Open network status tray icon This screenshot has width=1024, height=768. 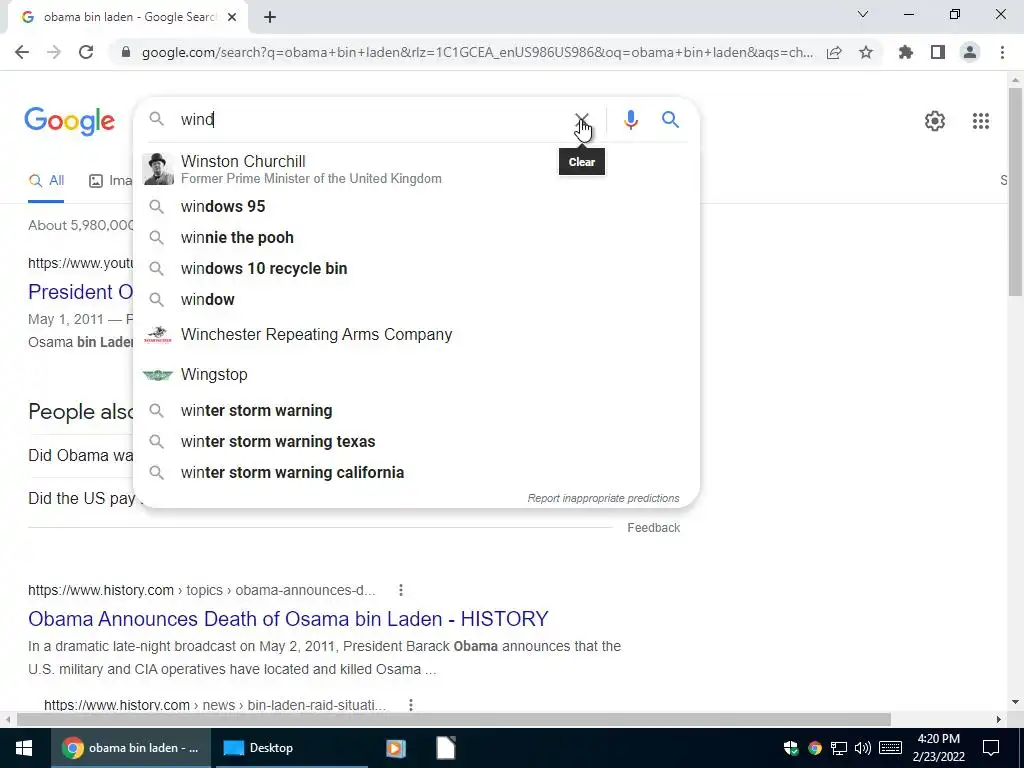(839, 748)
